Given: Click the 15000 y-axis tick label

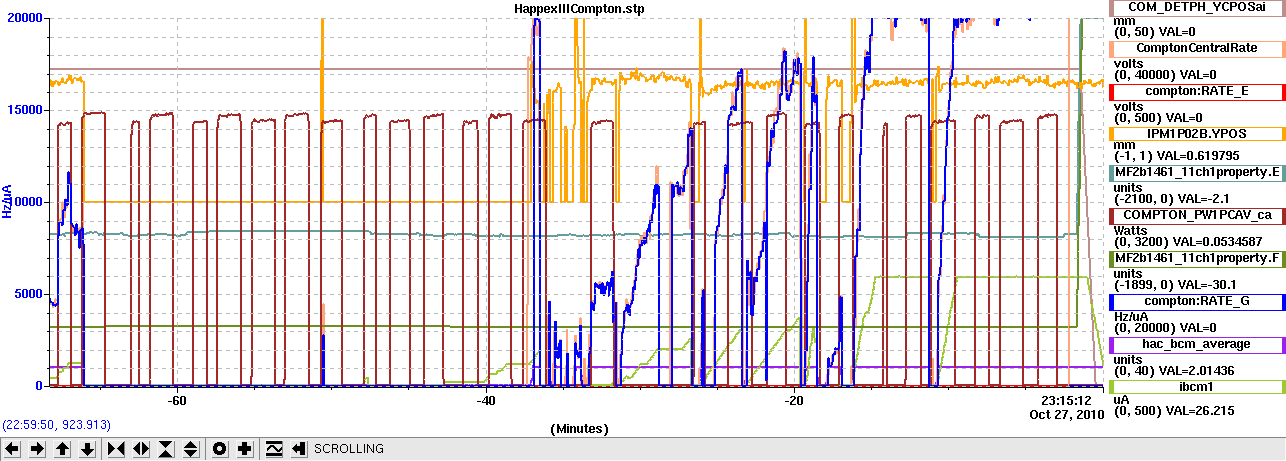Looking at the screenshot, I should coord(23,110).
